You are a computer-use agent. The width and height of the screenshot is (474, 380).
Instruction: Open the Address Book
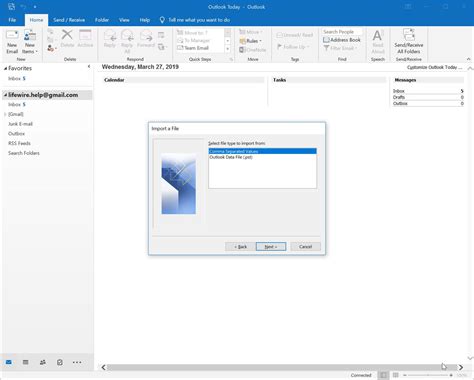(342, 40)
